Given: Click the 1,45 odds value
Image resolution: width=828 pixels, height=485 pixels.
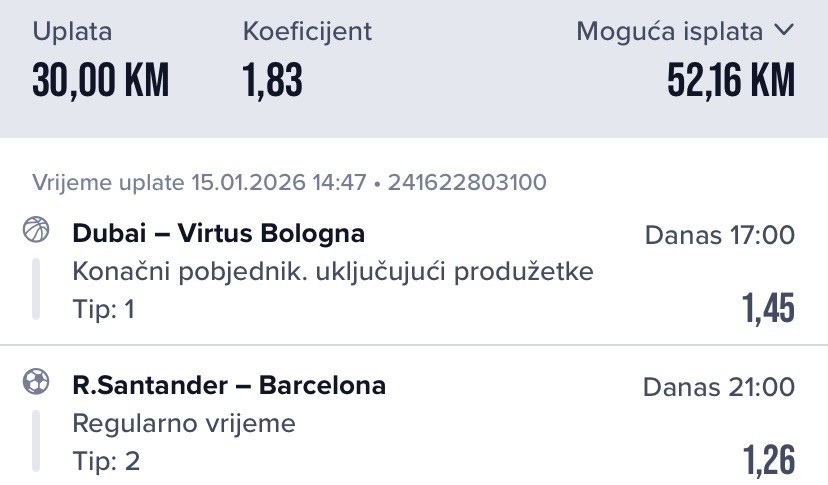Looking at the screenshot, I should [x=768, y=309].
